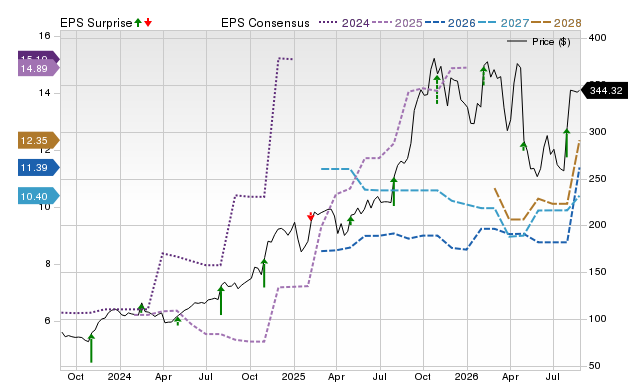Click the black Price legend line sample
640x382 pixels.
[517, 41]
